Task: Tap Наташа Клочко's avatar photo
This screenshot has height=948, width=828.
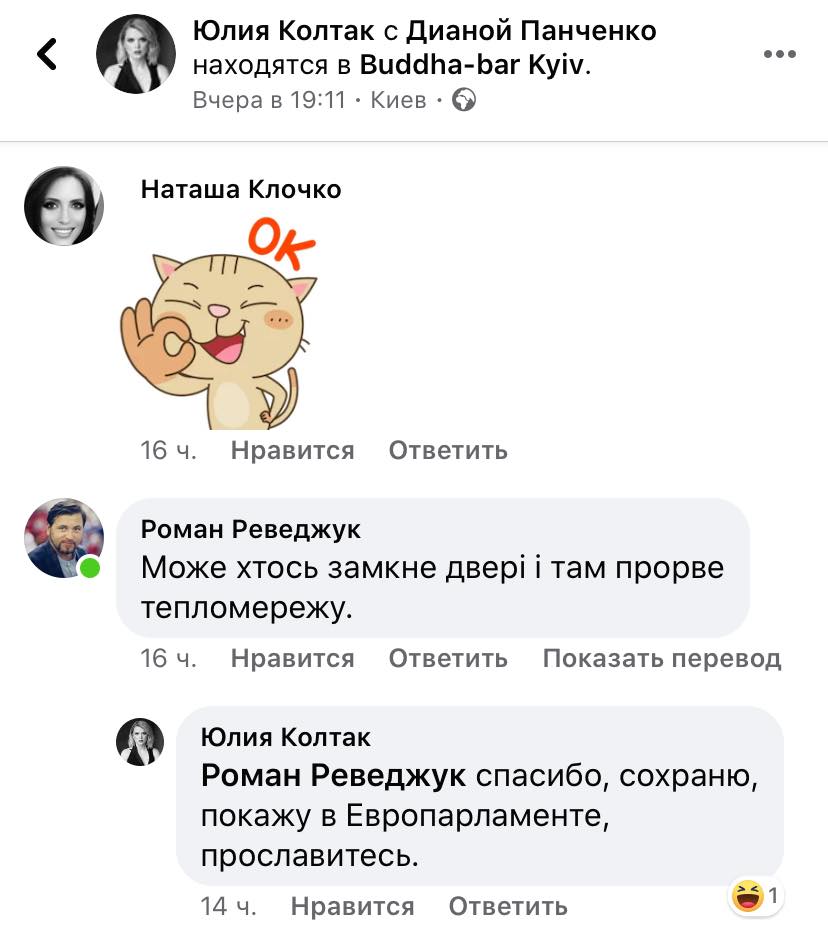Action: click(x=63, y=206)
